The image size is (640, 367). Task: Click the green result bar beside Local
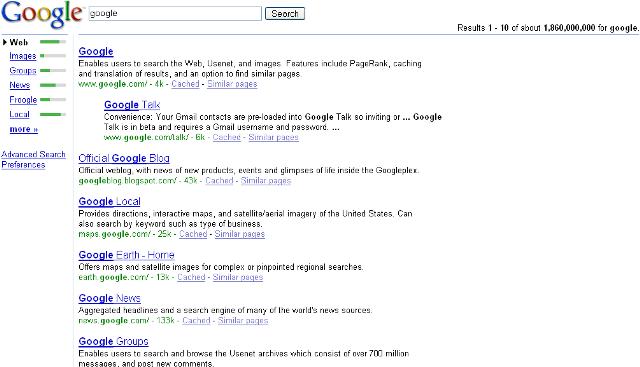53,114
